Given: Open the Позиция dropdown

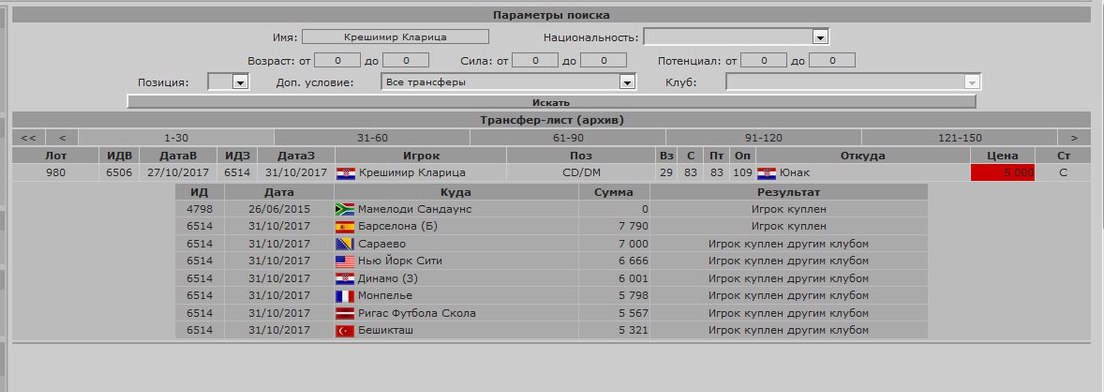Looking at the screenshot, I should click(x=240, y=82).
